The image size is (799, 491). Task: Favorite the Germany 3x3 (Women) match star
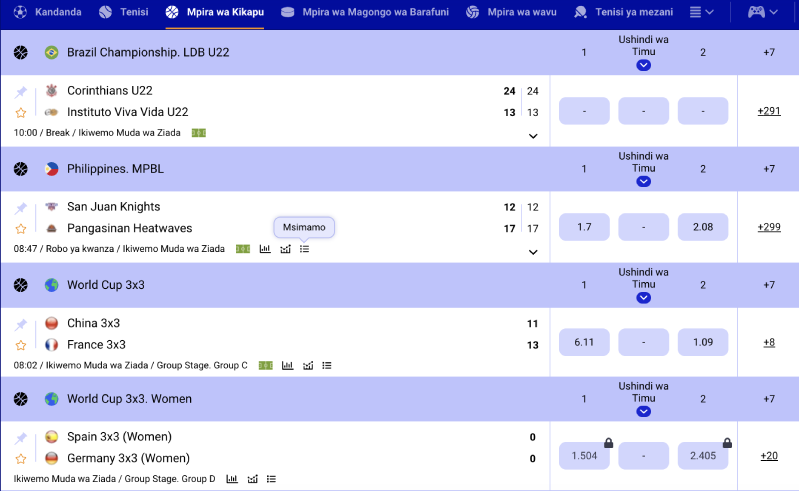(21, 459)
